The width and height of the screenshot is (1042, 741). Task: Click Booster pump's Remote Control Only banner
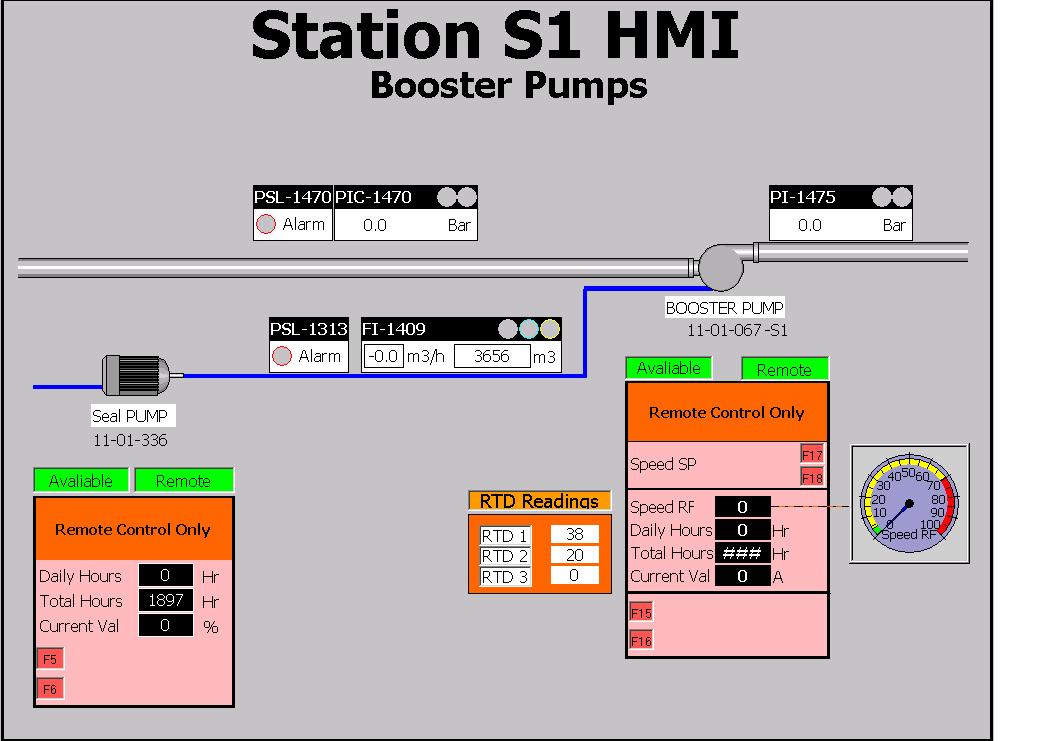point(727,412)
